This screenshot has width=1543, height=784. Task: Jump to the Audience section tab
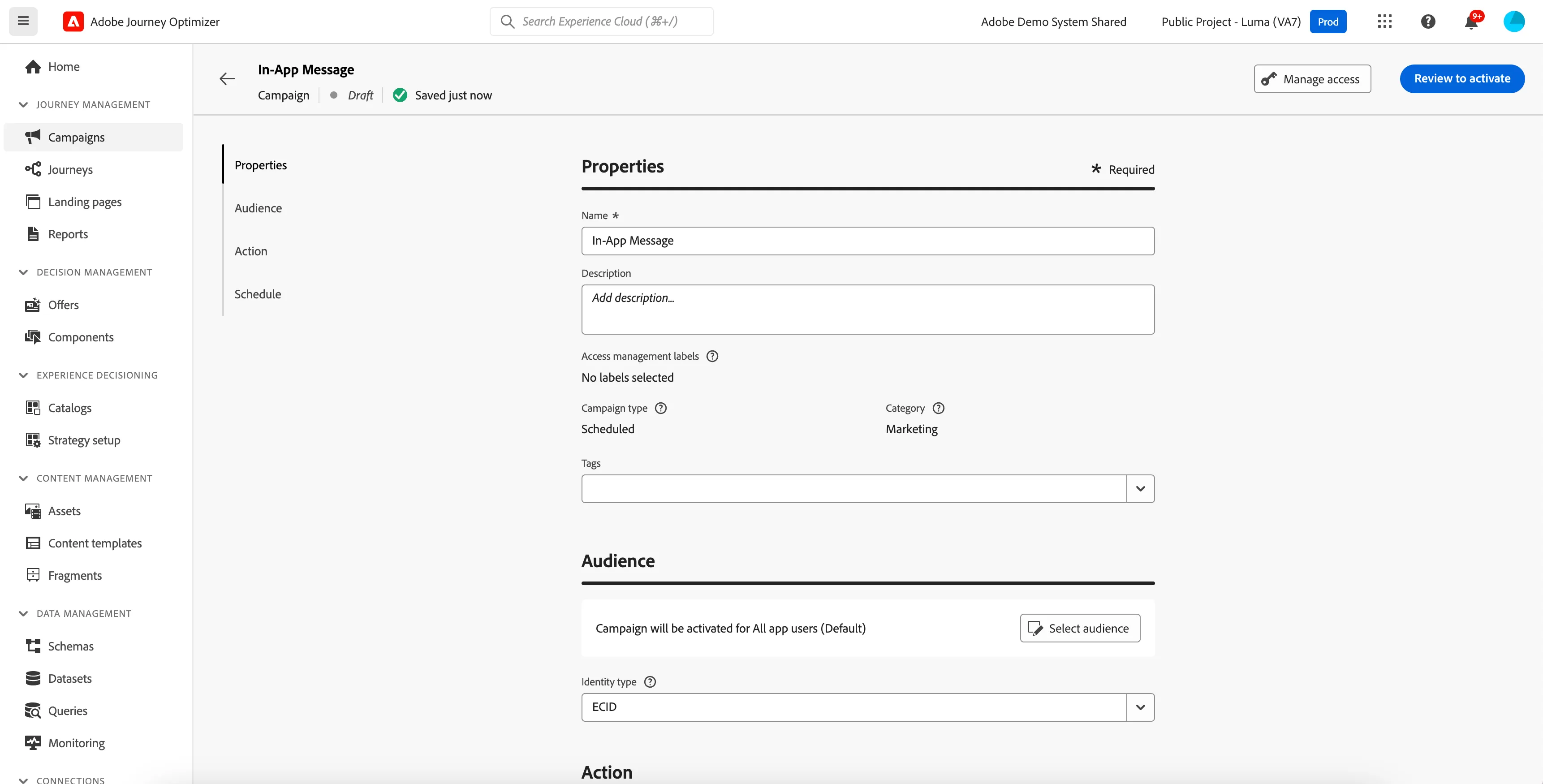(258, 208)
